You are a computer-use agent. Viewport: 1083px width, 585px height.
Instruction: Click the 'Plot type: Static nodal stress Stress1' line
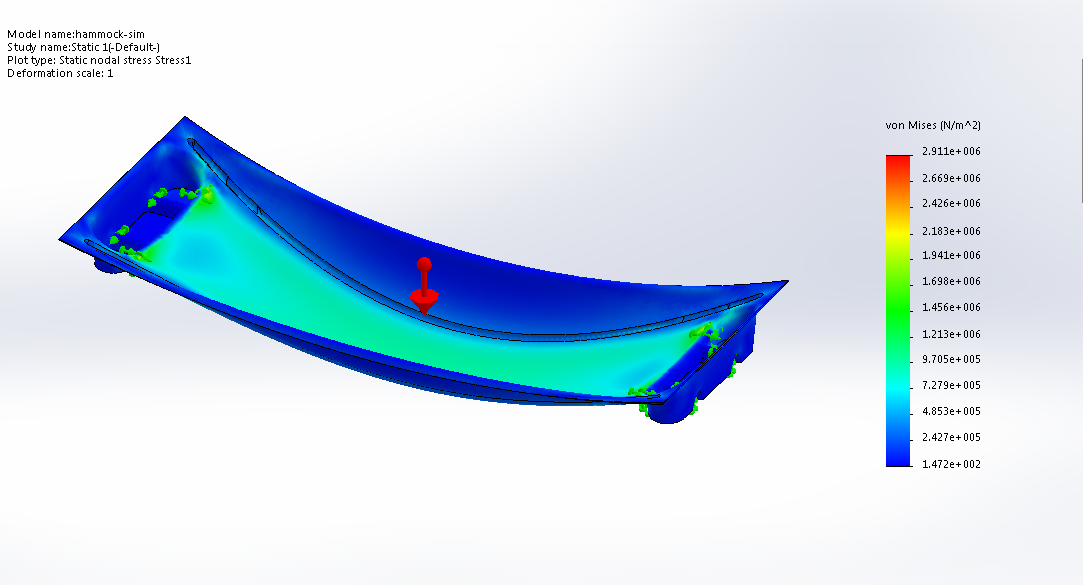99,60
